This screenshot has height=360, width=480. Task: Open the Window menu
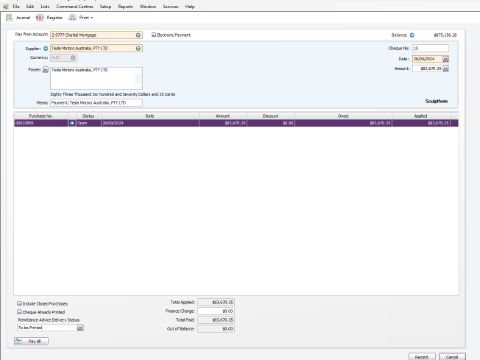[x=148, y=6]
